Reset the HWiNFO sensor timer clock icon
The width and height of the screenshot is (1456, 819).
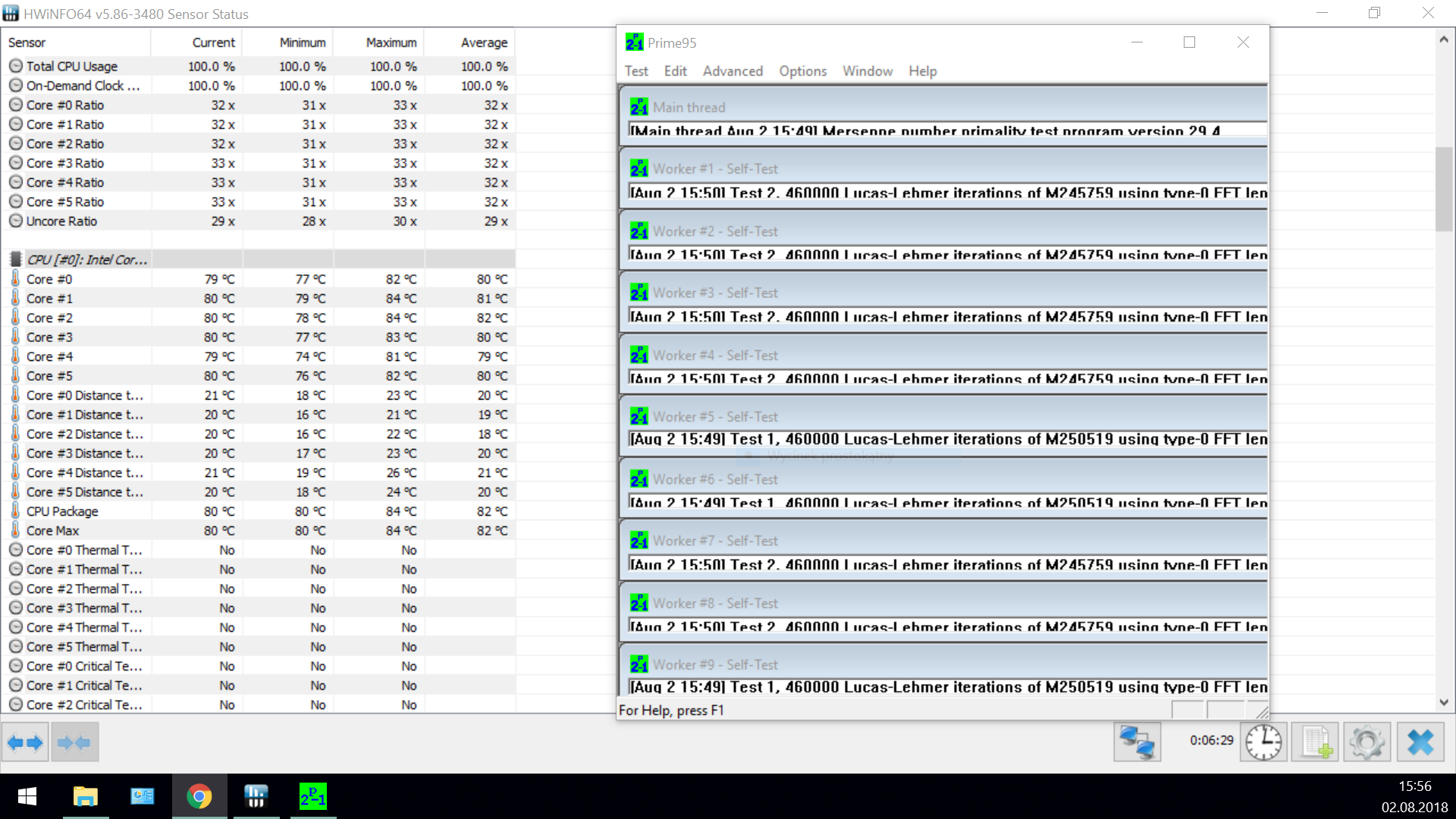pyautogui.click(x=1263, y=742)
